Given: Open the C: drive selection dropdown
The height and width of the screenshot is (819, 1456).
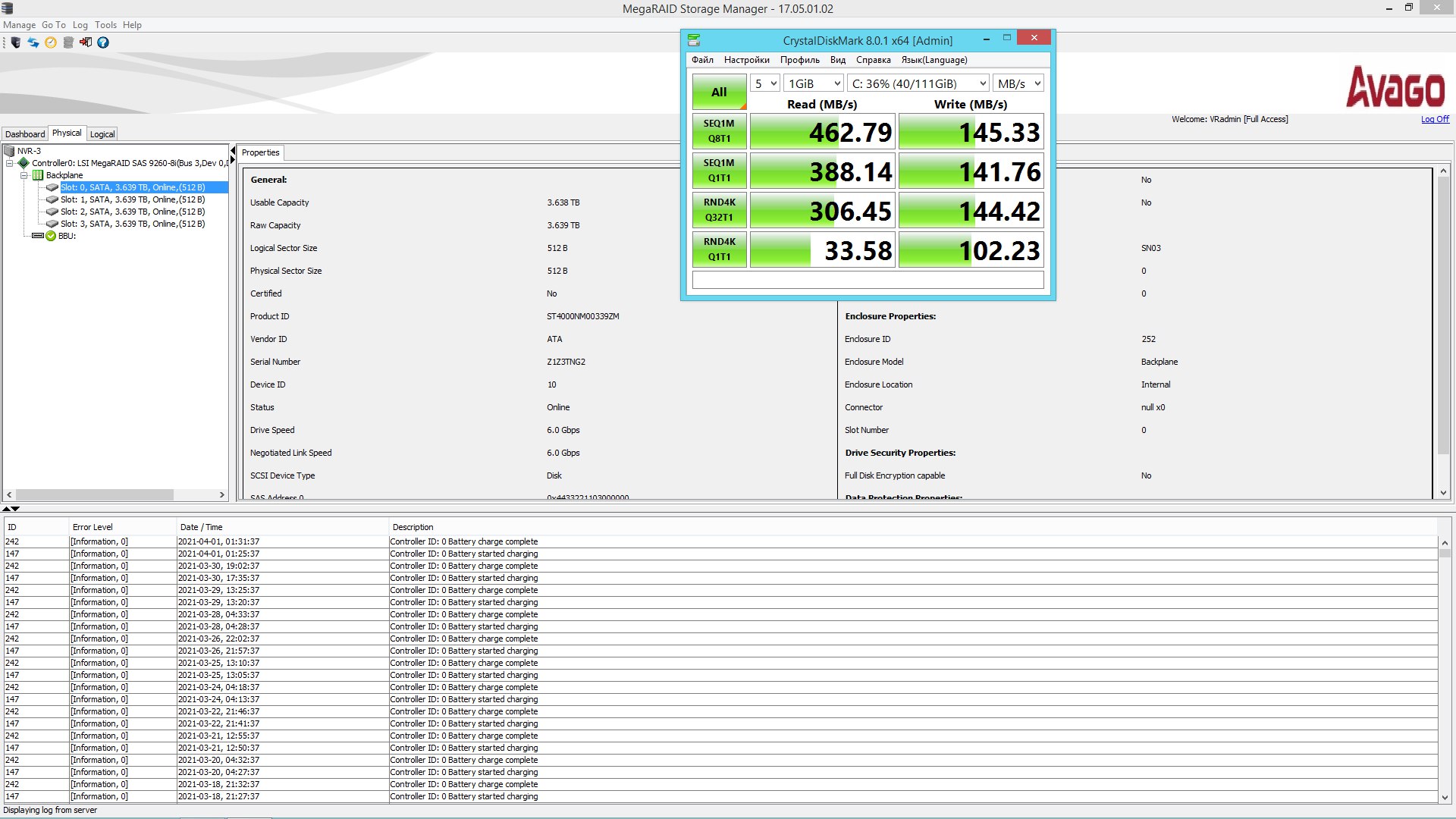Looking at the screenshot, I should (x=918, y=83).
